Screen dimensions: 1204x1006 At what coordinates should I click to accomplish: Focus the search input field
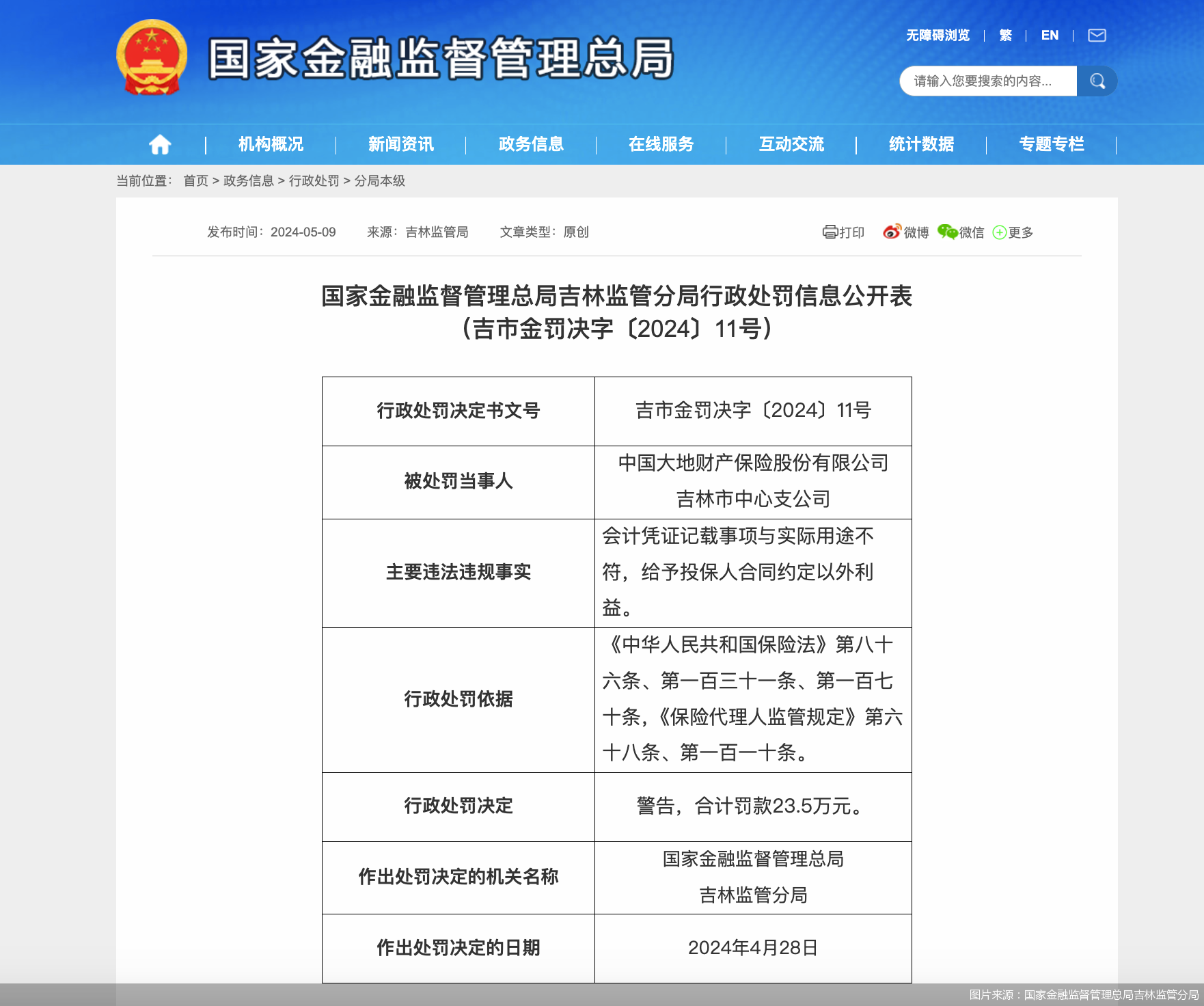[988, 81]
